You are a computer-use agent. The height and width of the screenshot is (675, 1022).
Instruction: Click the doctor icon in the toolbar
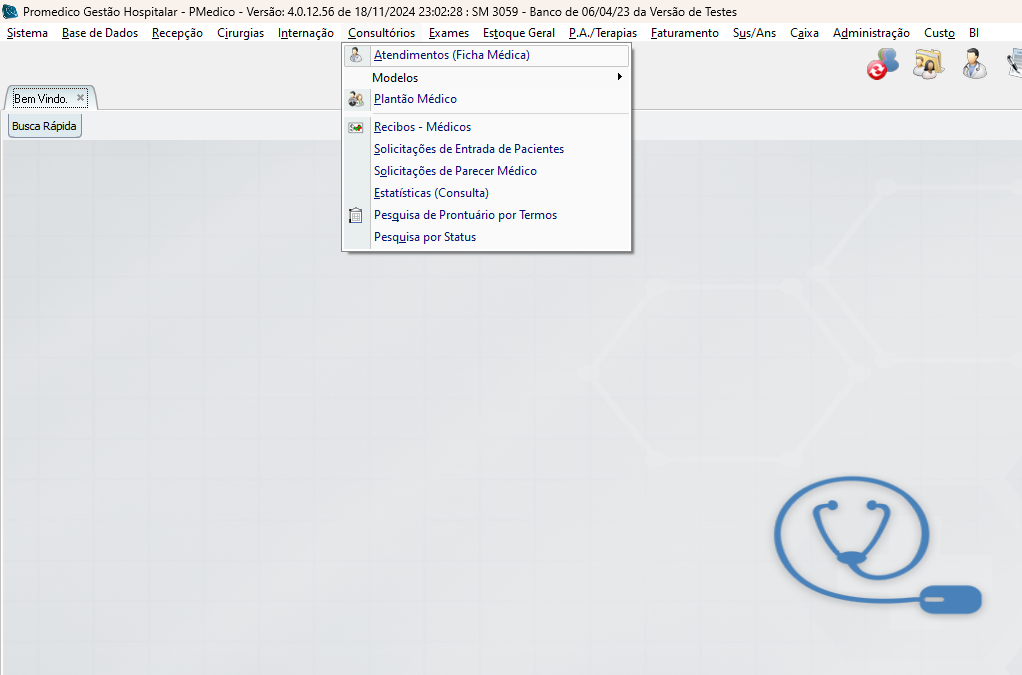(974, 65)
